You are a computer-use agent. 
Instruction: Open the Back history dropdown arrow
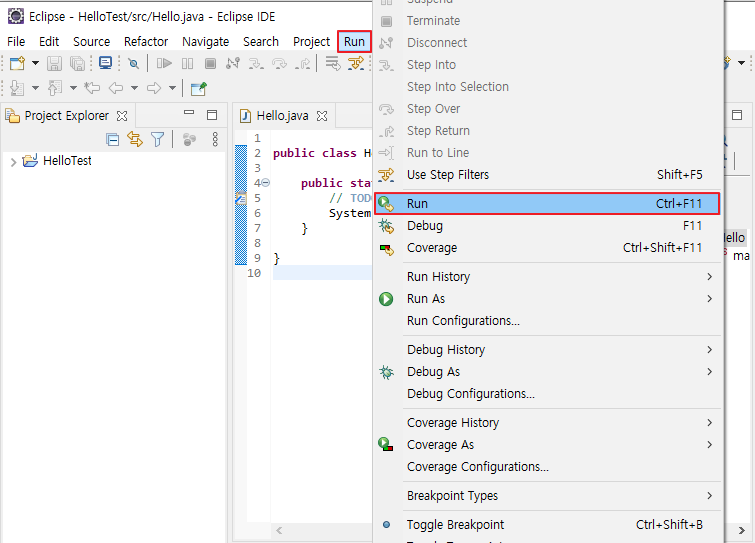coord(134,88)
